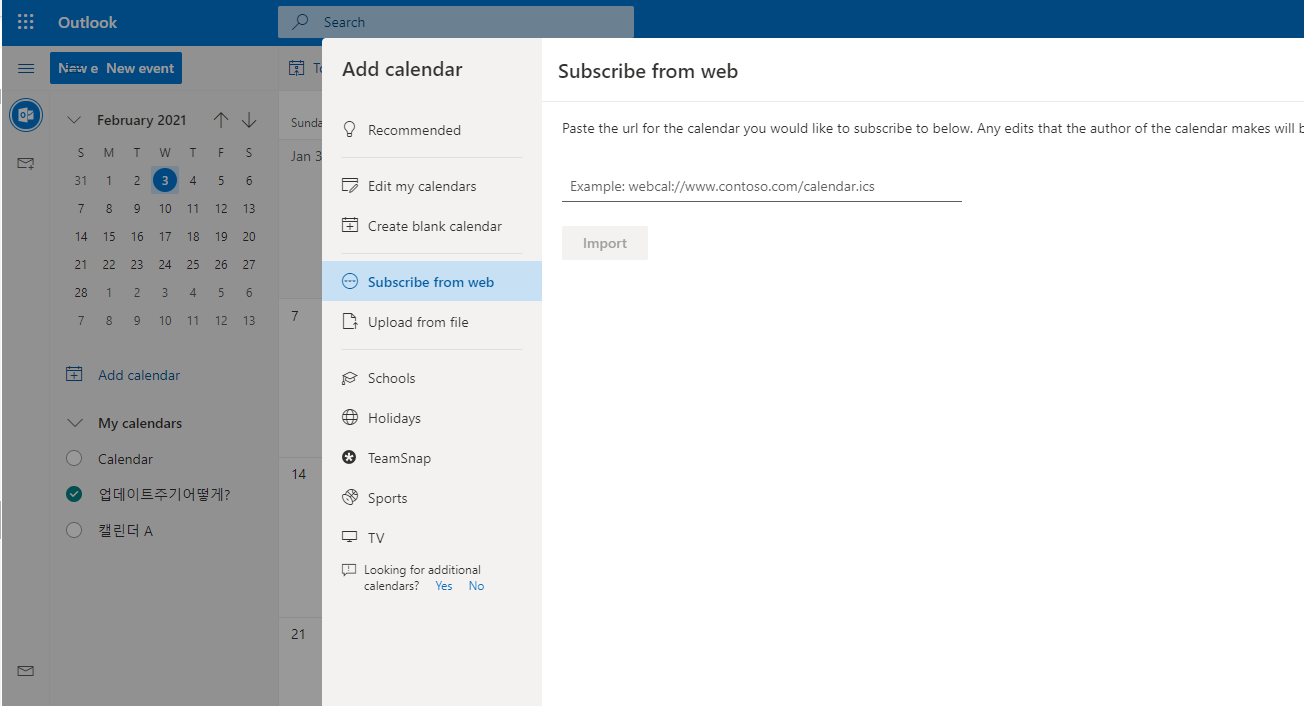The width and height of the screenshot is (1304, 706).
Task: Uncheck the 업데이트주기어떻게? calendar
Action: [73, 494]
